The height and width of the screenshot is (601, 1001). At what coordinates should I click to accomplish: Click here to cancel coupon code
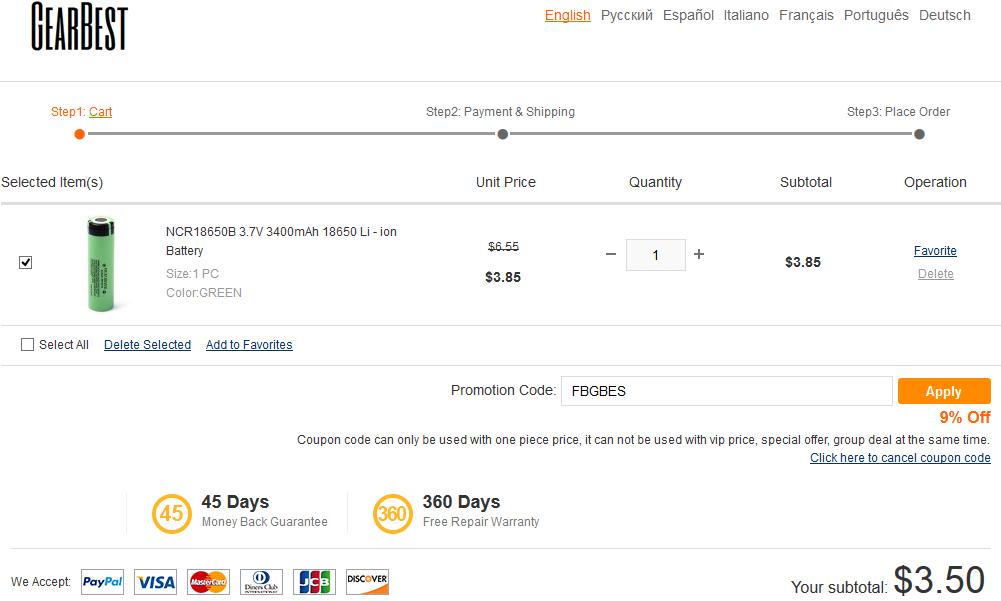(x=900, y=458)
